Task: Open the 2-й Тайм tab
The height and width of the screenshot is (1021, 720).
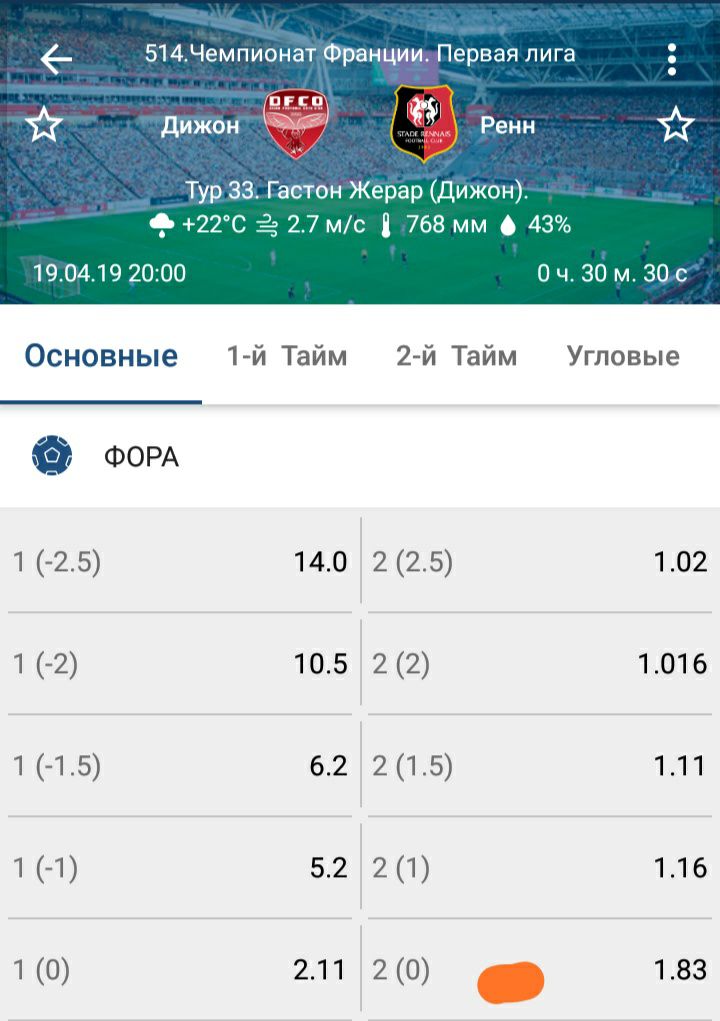Action: tap(456, 356)
